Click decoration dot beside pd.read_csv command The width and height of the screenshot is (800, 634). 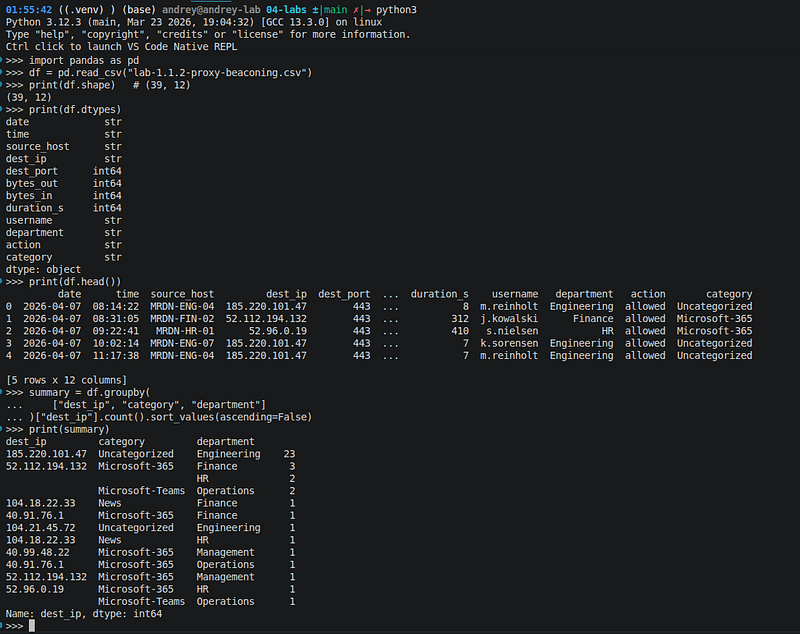point(1,72)
